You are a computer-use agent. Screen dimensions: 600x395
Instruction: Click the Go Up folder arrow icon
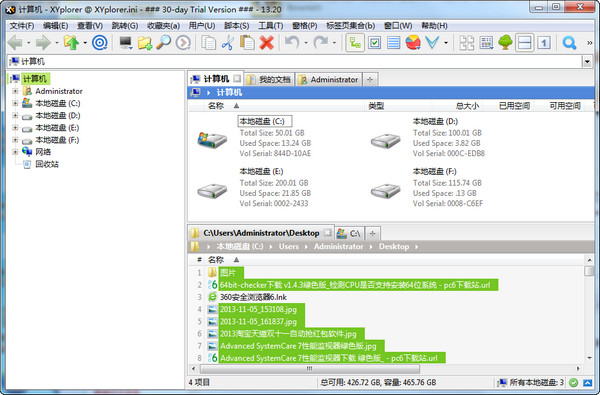pos(71,42)
